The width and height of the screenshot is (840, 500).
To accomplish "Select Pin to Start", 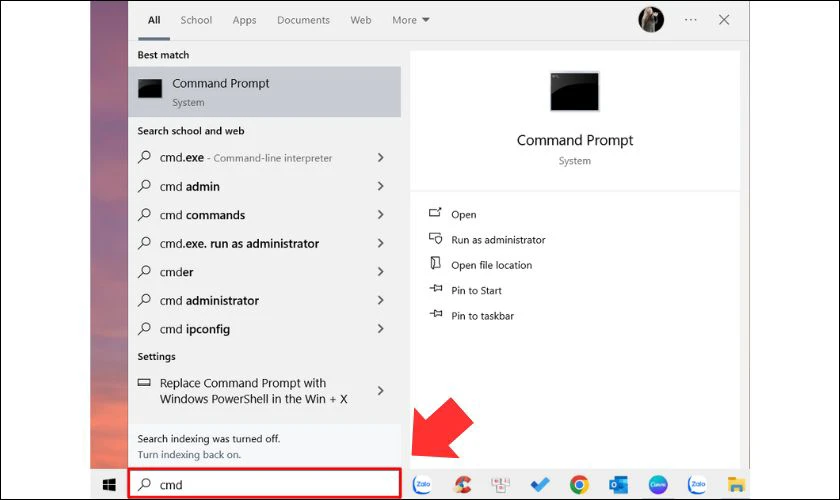I will tap(476, 290).
